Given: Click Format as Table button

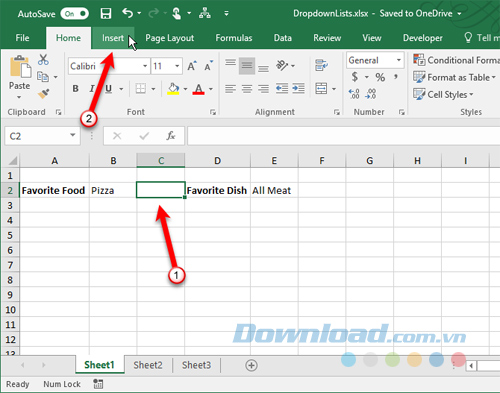Looking at the screenshot, I should coord(455,77).
